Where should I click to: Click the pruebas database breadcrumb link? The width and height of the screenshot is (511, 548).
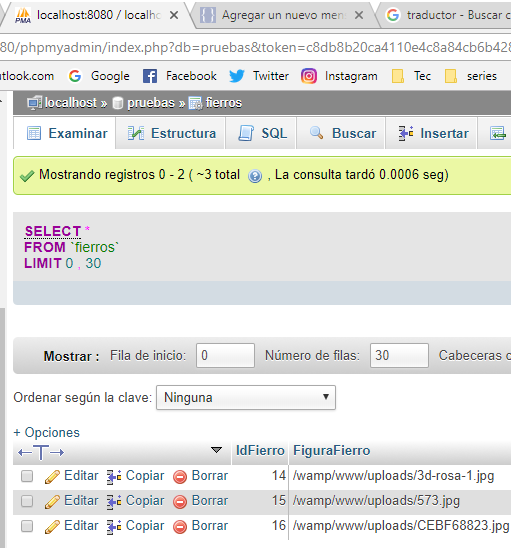[150, 103]
